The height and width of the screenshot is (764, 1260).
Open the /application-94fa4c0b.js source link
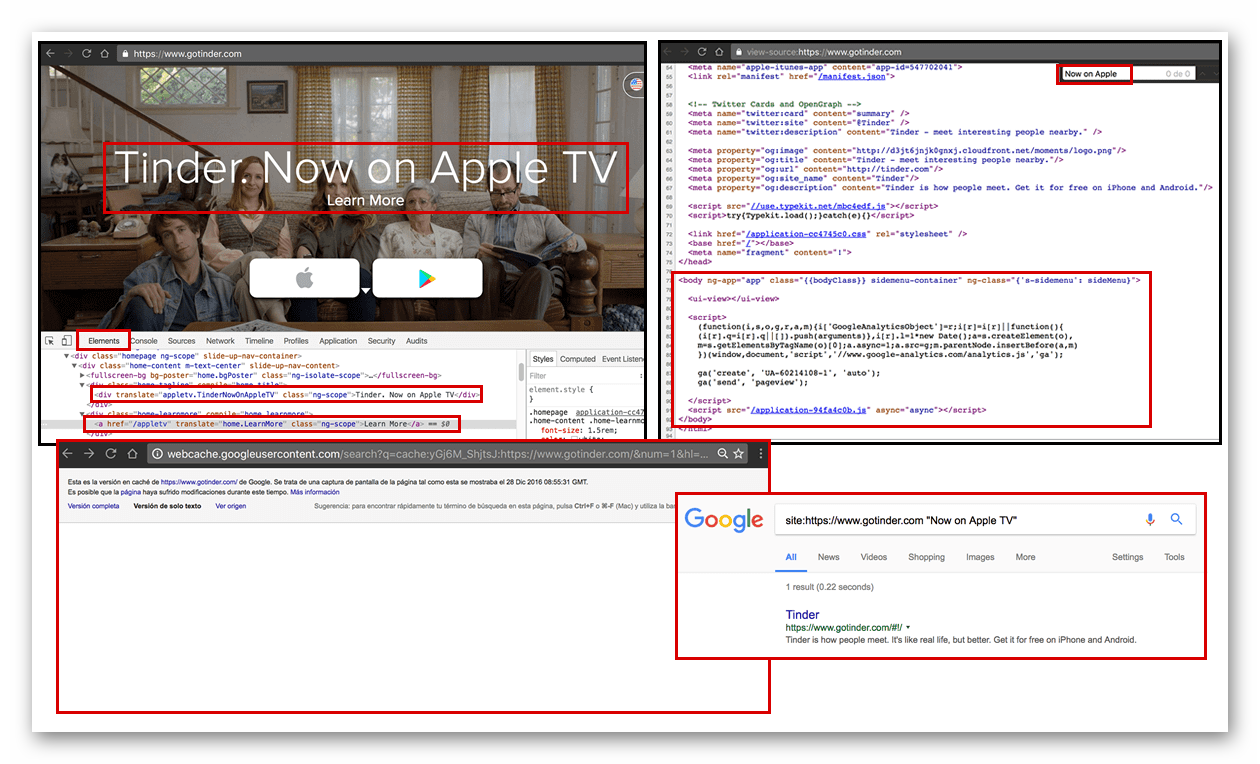(x=811, y=410)
